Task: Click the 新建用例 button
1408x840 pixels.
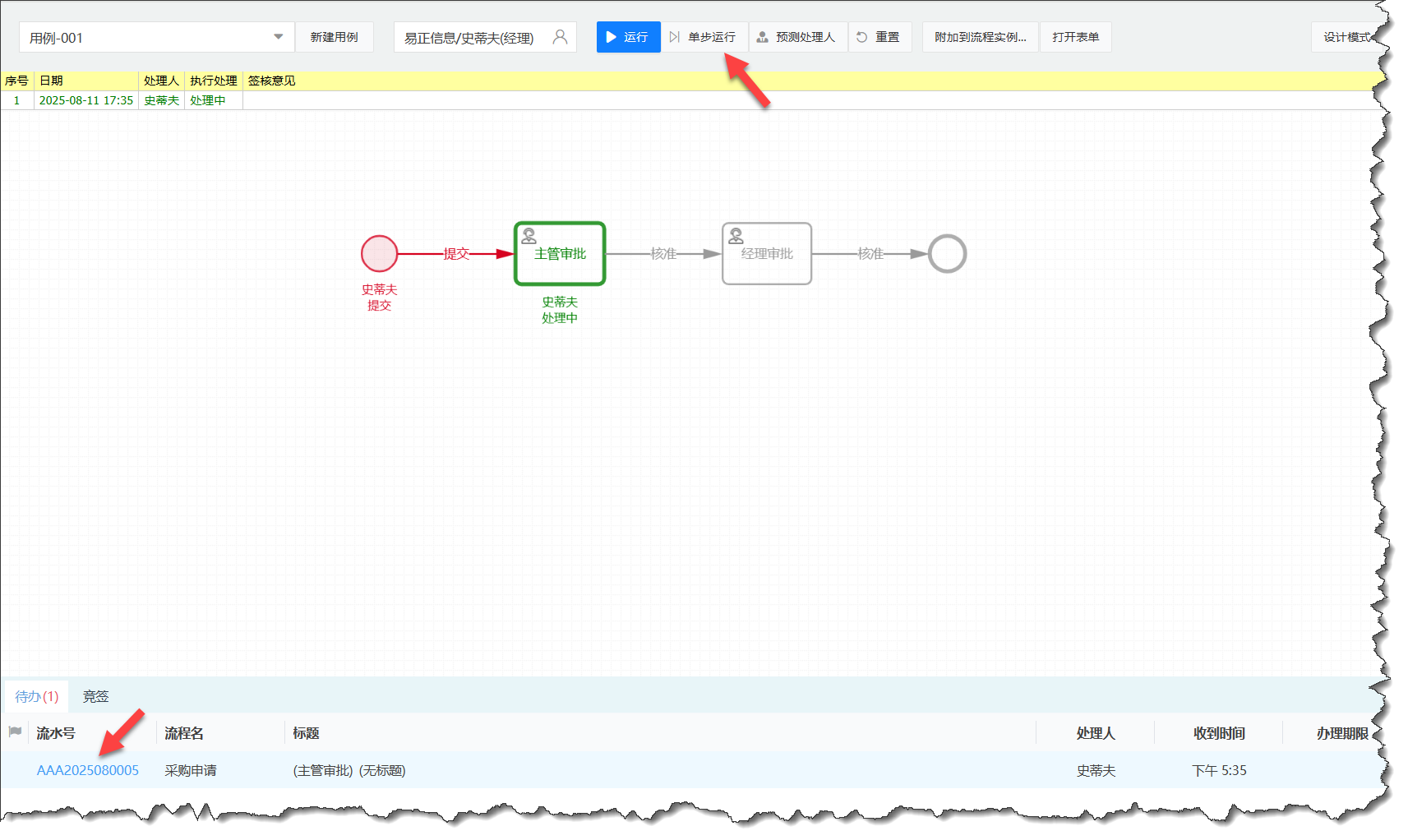Action: coord(334,37)
